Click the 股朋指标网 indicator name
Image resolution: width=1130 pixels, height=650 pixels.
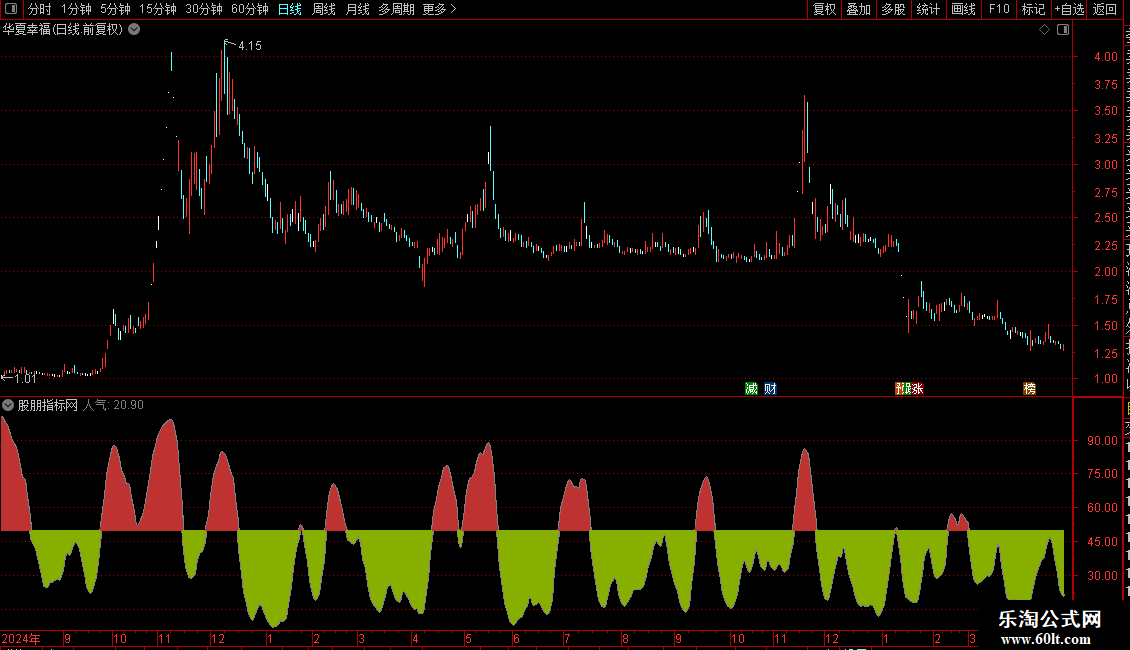pyautogui.click(x=48, y=405)
